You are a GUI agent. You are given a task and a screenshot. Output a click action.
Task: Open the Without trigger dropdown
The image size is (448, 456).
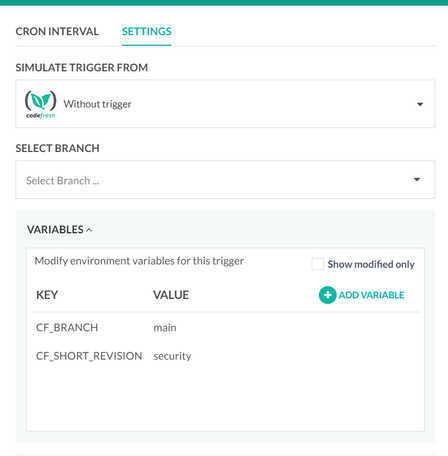coord(225,104)
